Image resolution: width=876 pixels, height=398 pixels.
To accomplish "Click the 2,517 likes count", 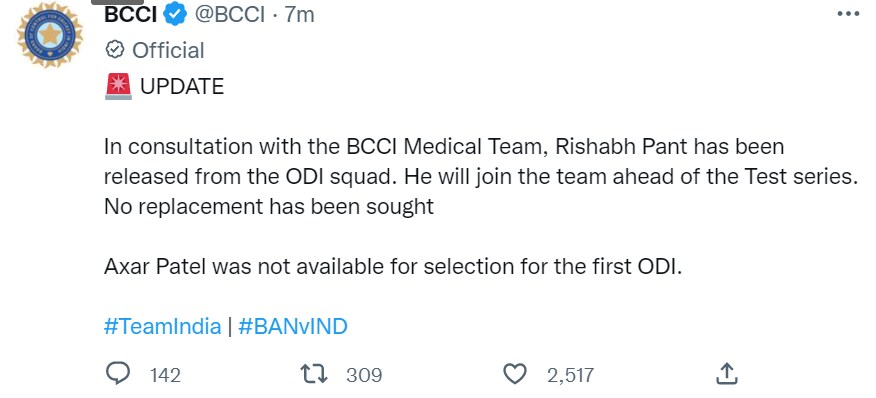I will click(570, 375).
